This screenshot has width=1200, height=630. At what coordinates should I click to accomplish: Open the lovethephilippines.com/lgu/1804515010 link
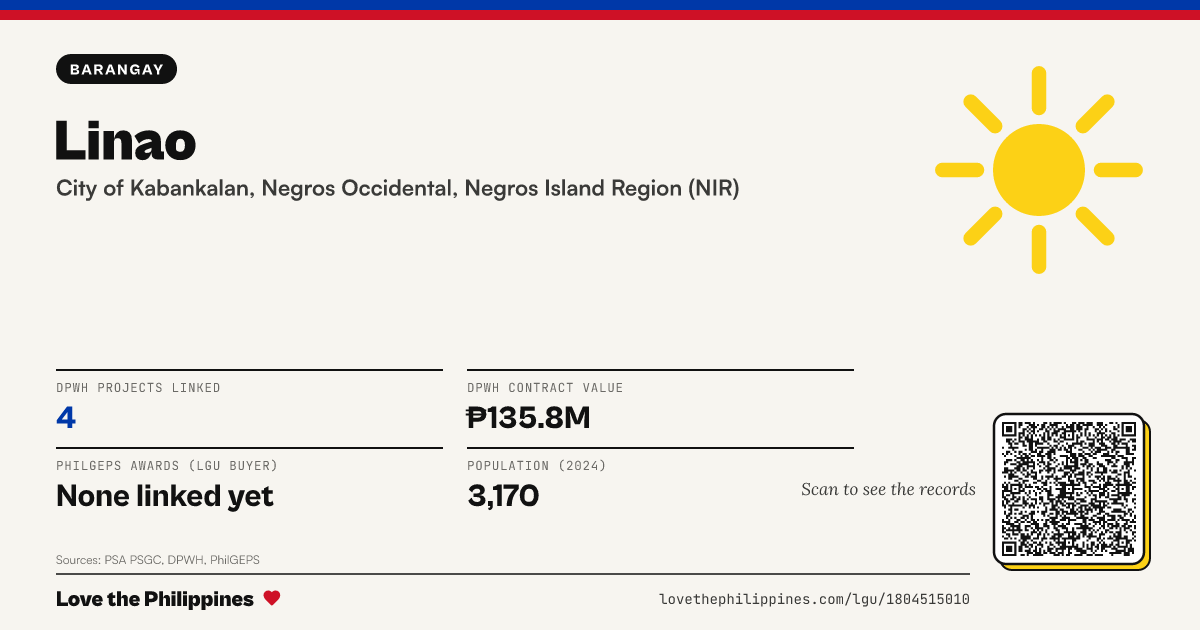(814, 599)
